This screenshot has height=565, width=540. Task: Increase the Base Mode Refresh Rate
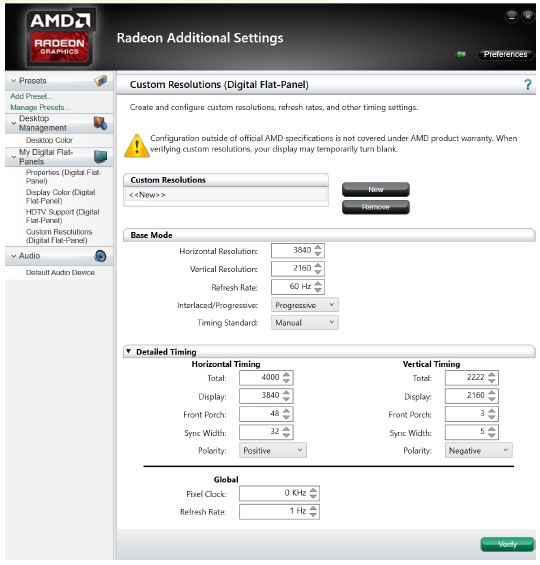pos(318,284)
